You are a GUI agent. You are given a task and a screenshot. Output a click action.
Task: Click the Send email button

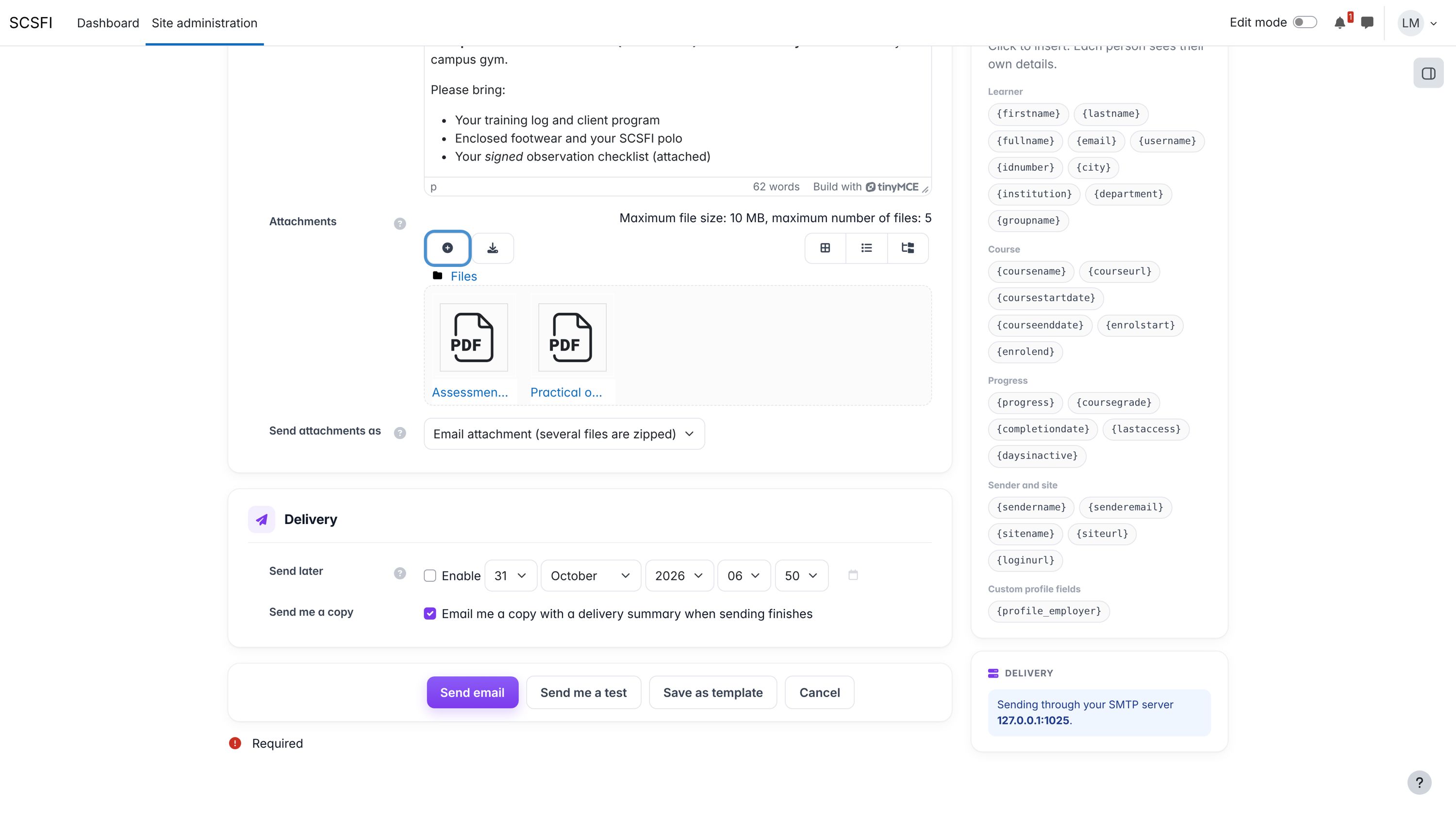point(472,692)
